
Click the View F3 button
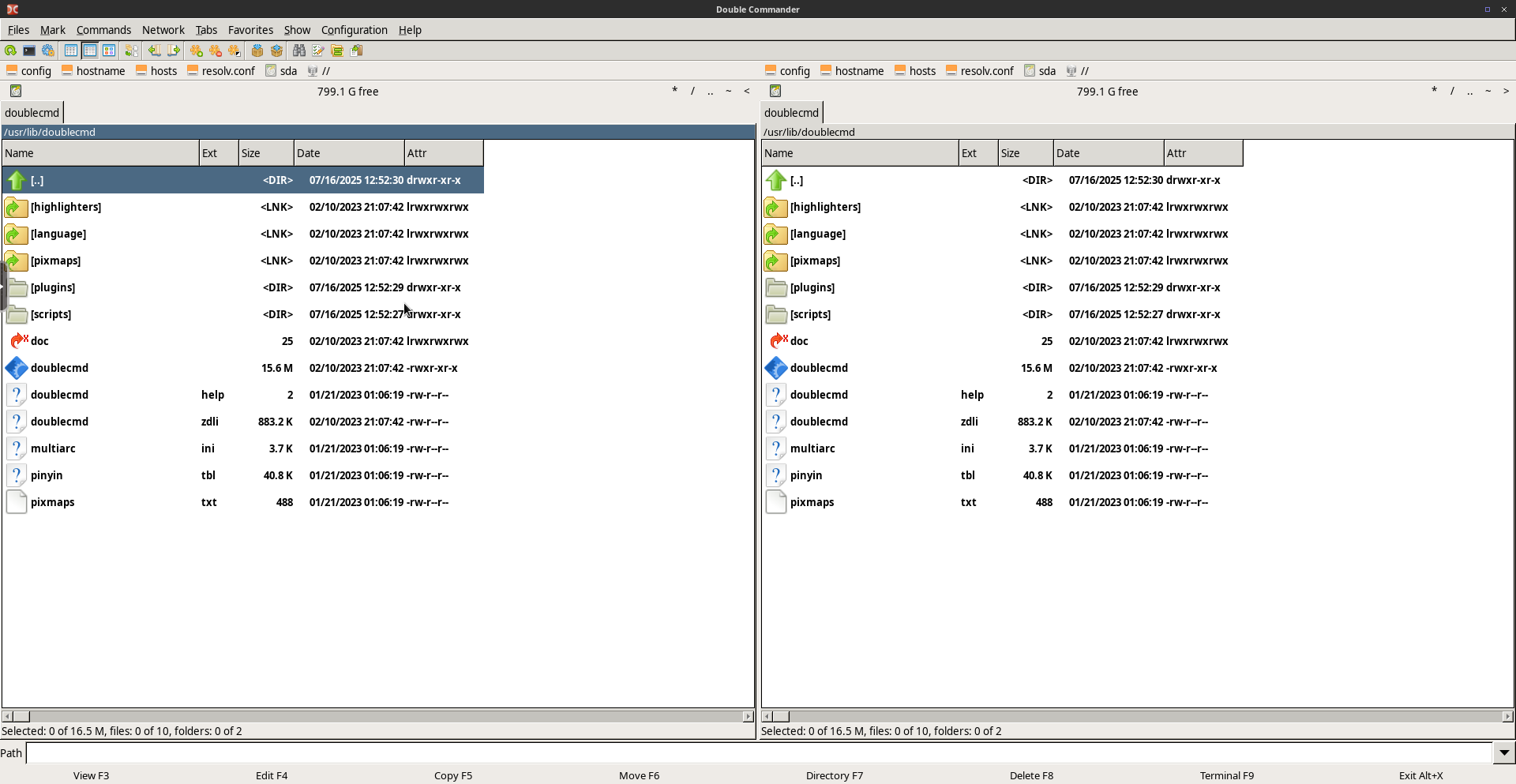(92, 775)
